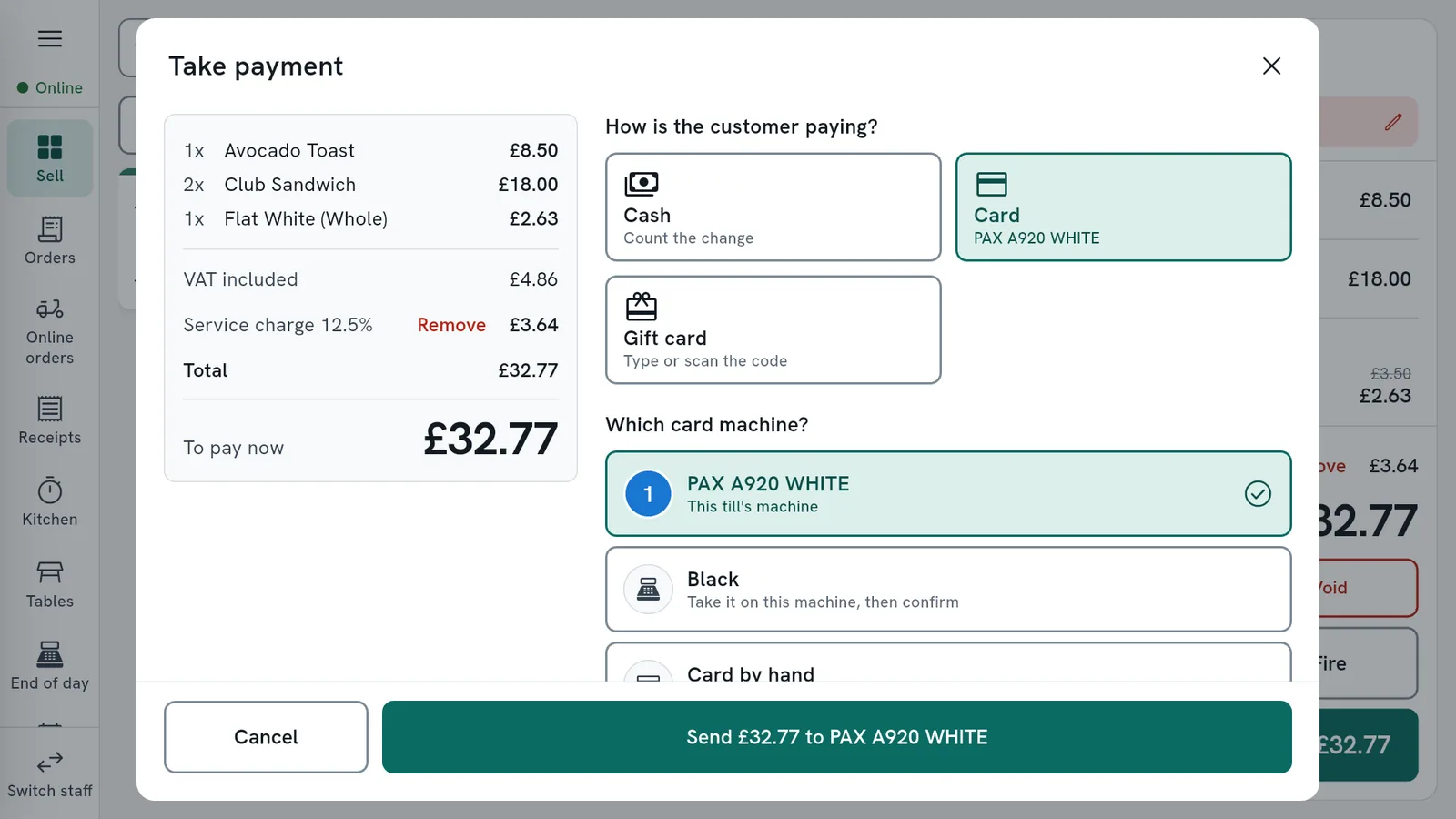Send £32.77 to PAX A920 WHITE

pyautogui.click(x=836, y=737)
